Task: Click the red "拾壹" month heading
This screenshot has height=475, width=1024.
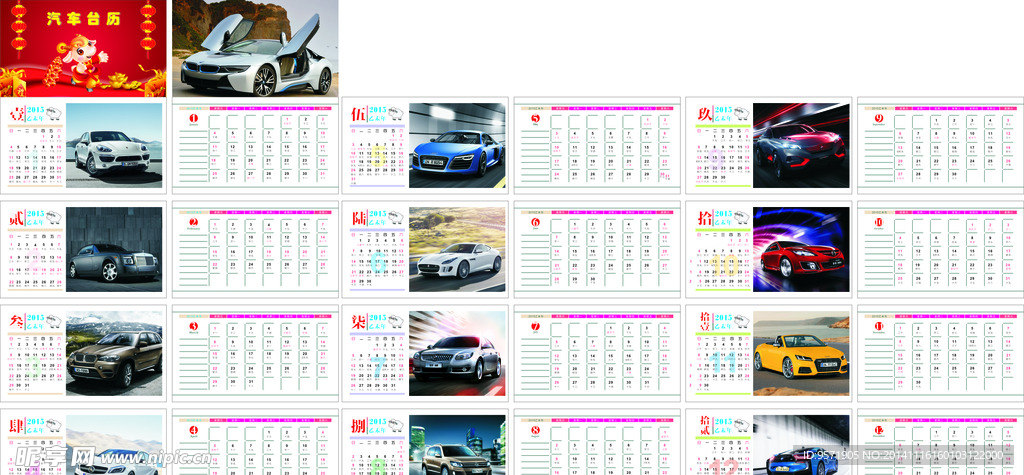Action: 705,321
